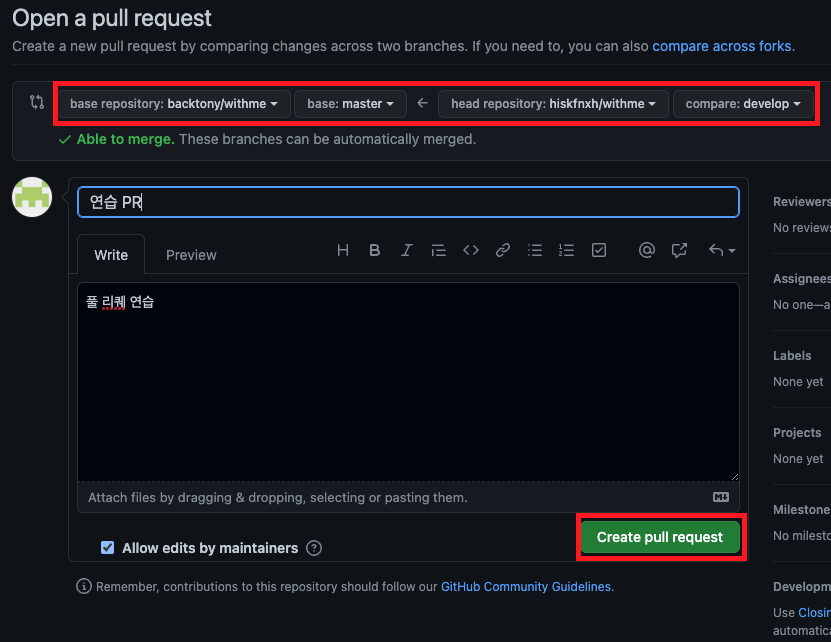Switch to the Preview tab

(191, 254)
